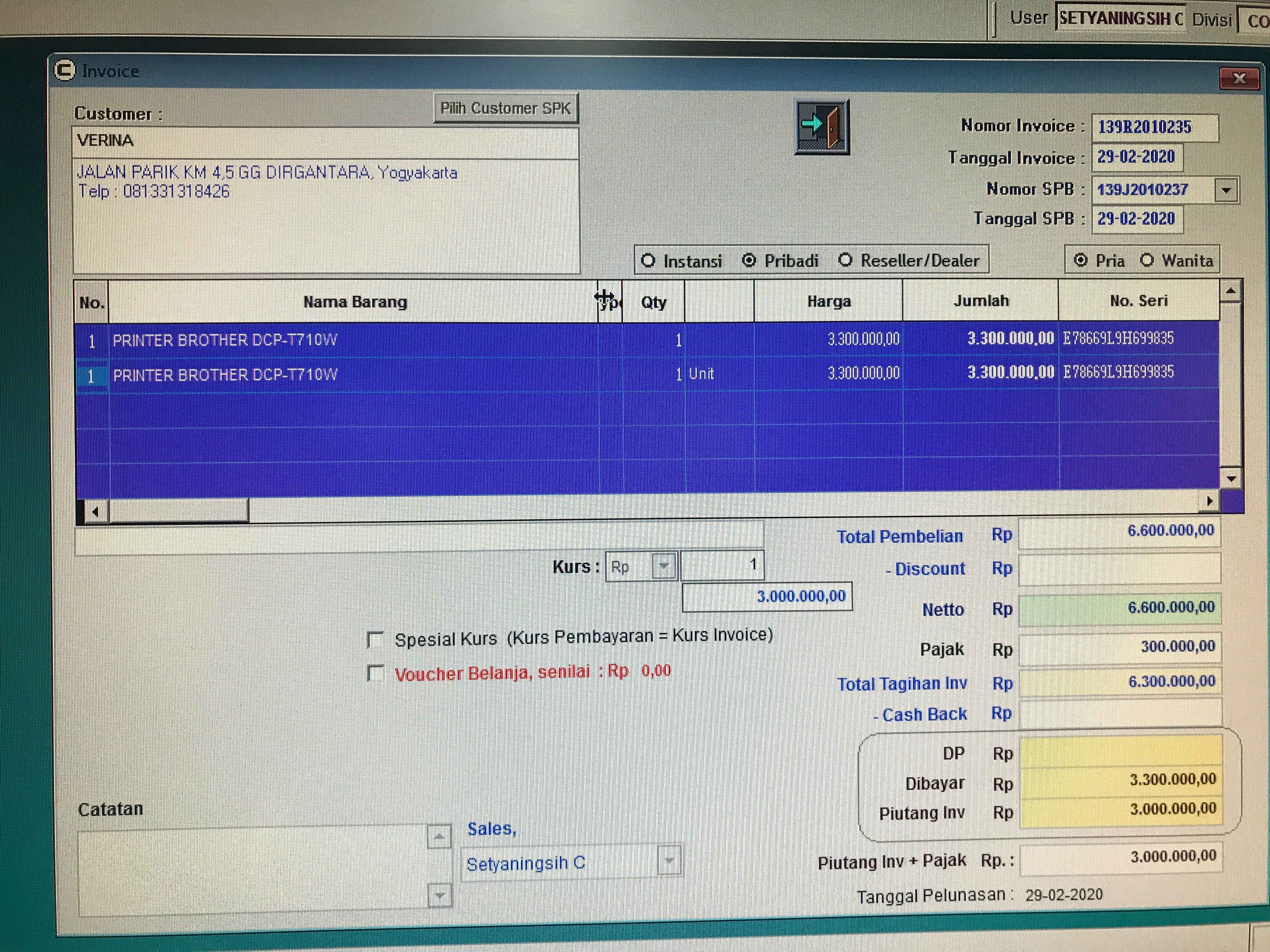Image resolution: width=1270 pixels, height=952 pixels.
Task: Tick the Voucher Belanja checkbox
Action: 375,672
